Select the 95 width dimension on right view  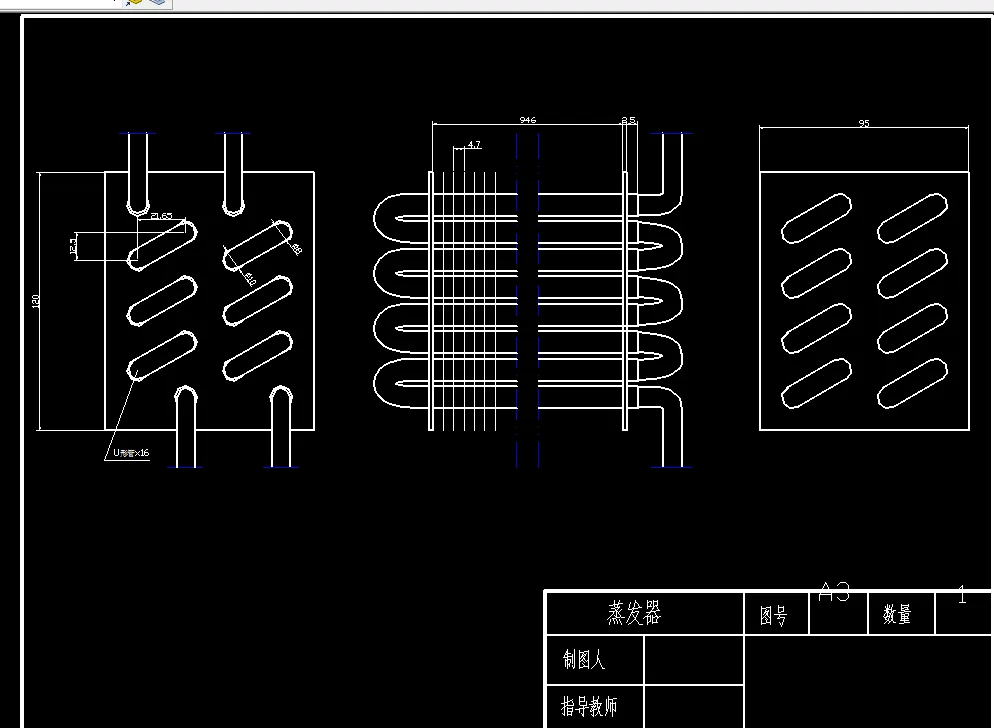(x=863, y=124)
